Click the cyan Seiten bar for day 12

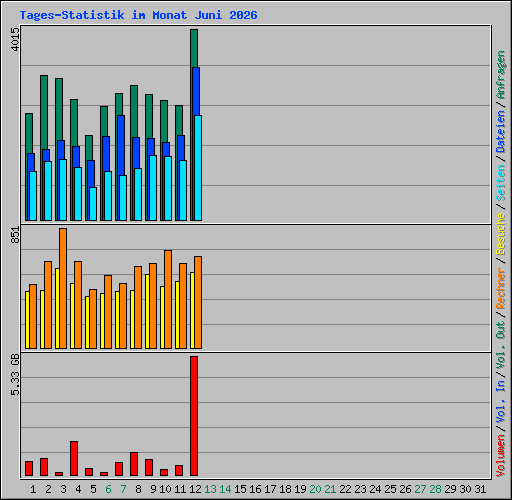coord(198,168)
